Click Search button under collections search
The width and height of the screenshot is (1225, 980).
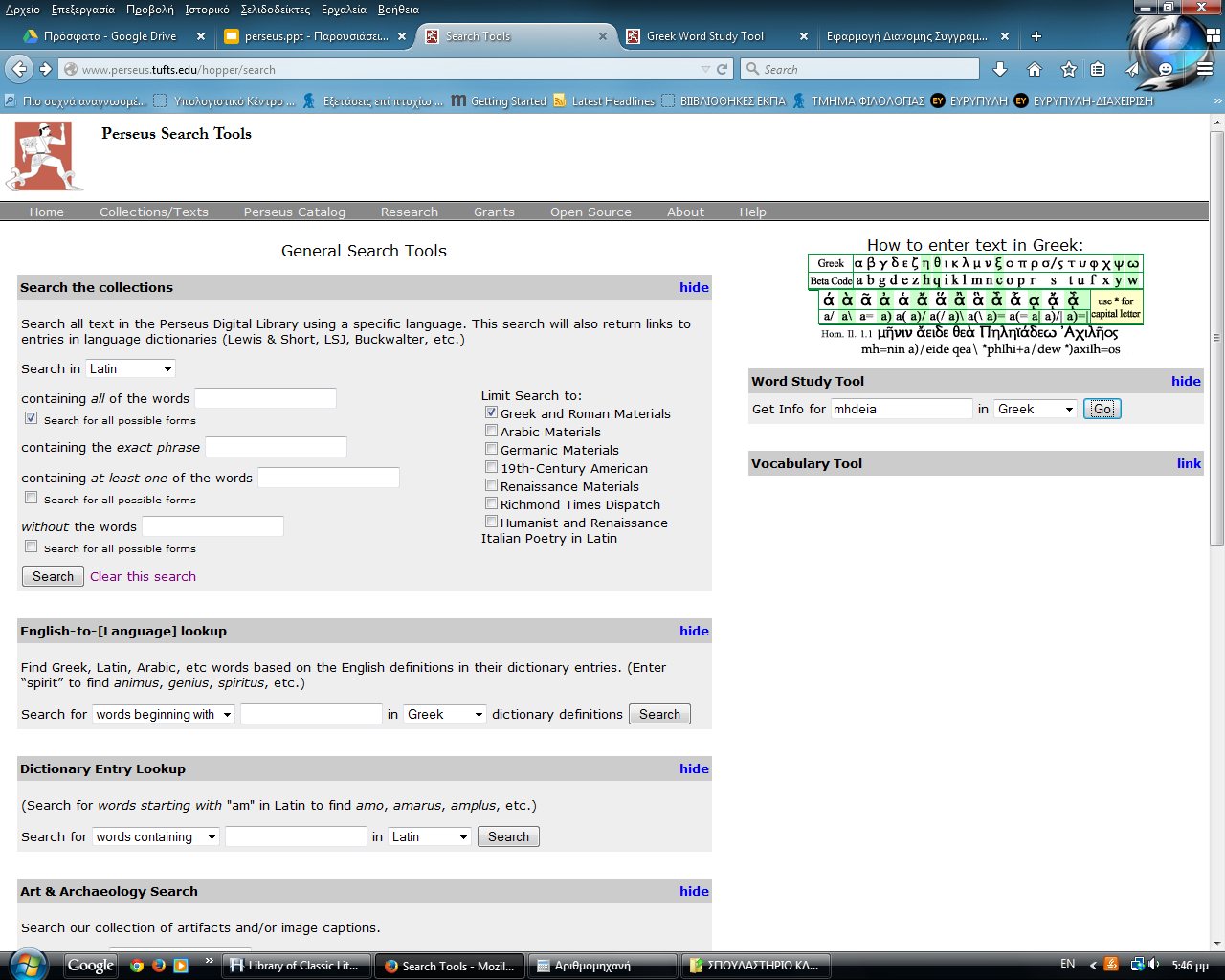[53, 576]
